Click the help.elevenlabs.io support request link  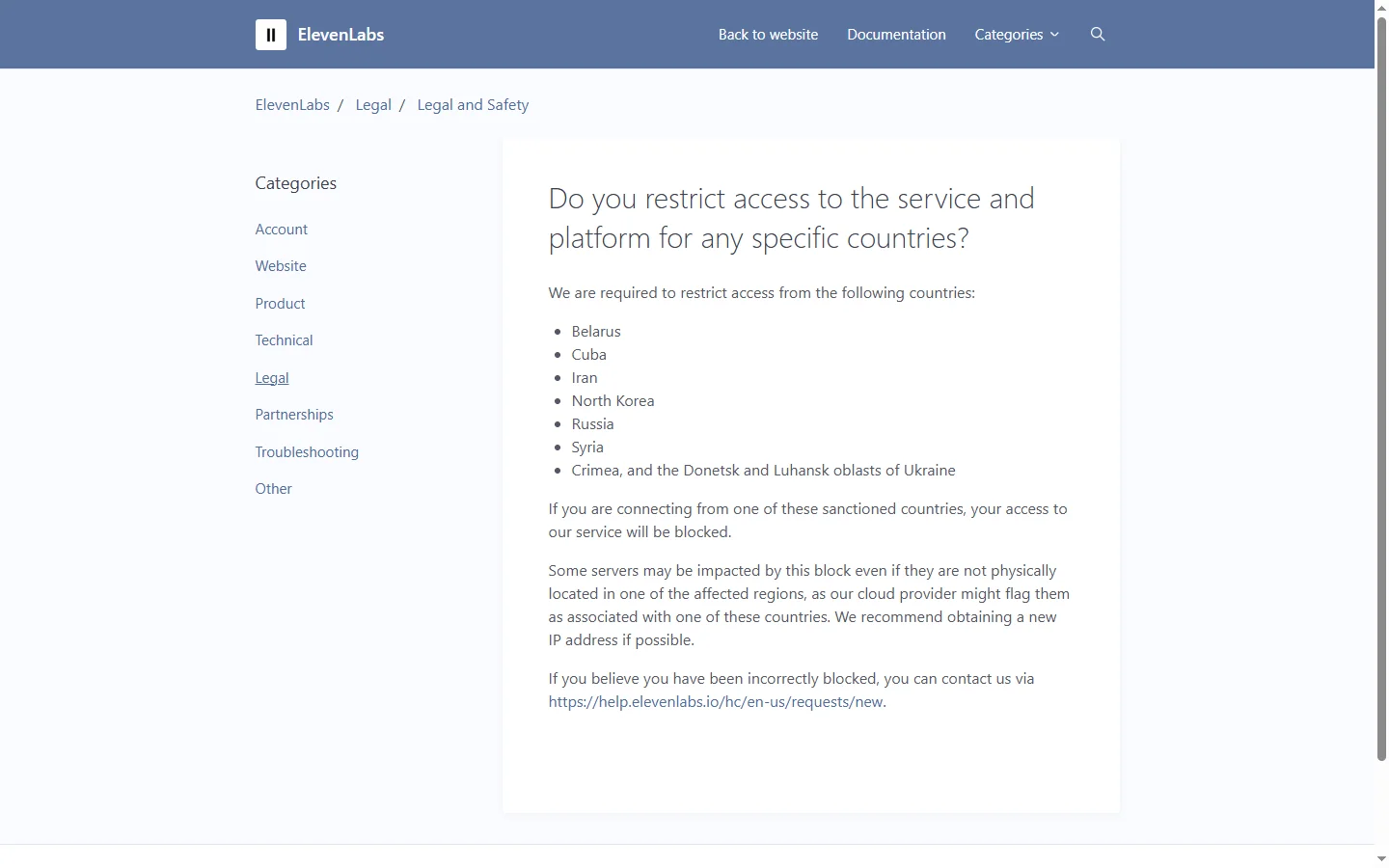(715, 701)
